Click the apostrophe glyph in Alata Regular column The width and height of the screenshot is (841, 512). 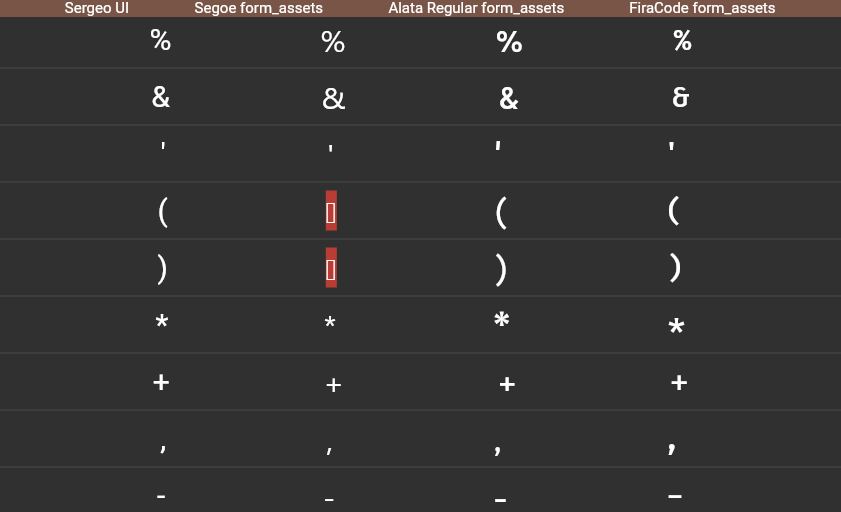coord(498,145)
